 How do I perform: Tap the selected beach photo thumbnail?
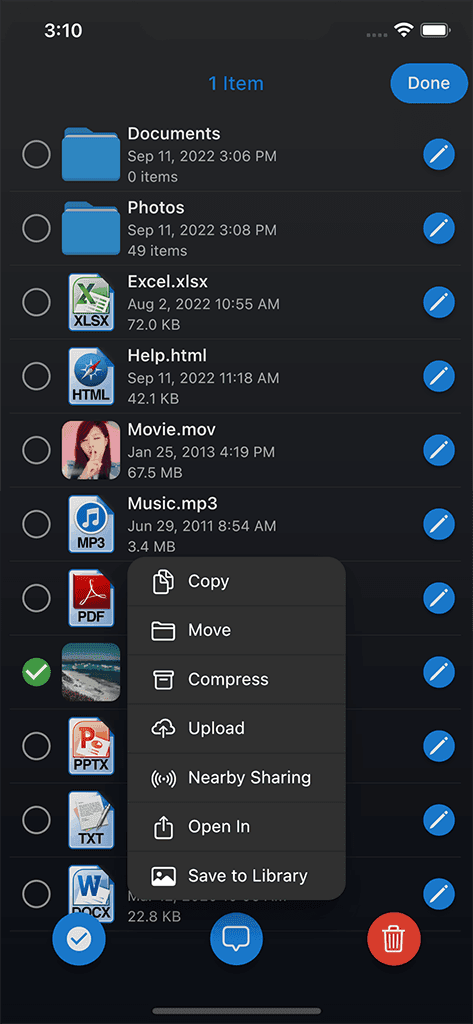(91, 672)
